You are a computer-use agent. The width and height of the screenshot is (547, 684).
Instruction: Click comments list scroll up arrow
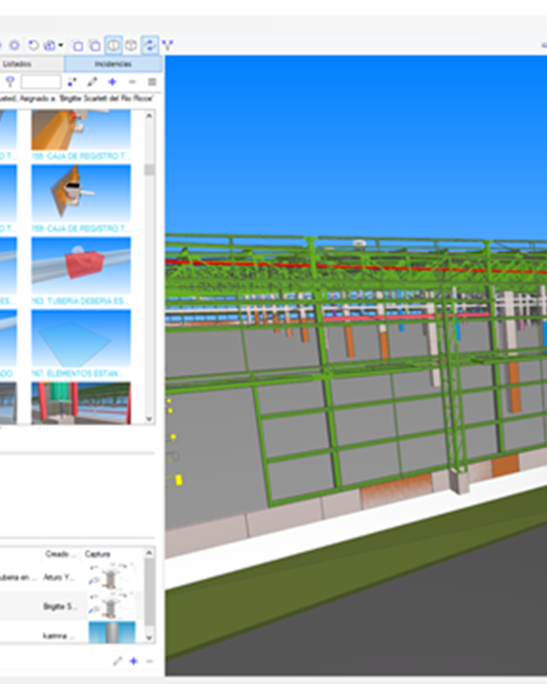click(149, 553)
